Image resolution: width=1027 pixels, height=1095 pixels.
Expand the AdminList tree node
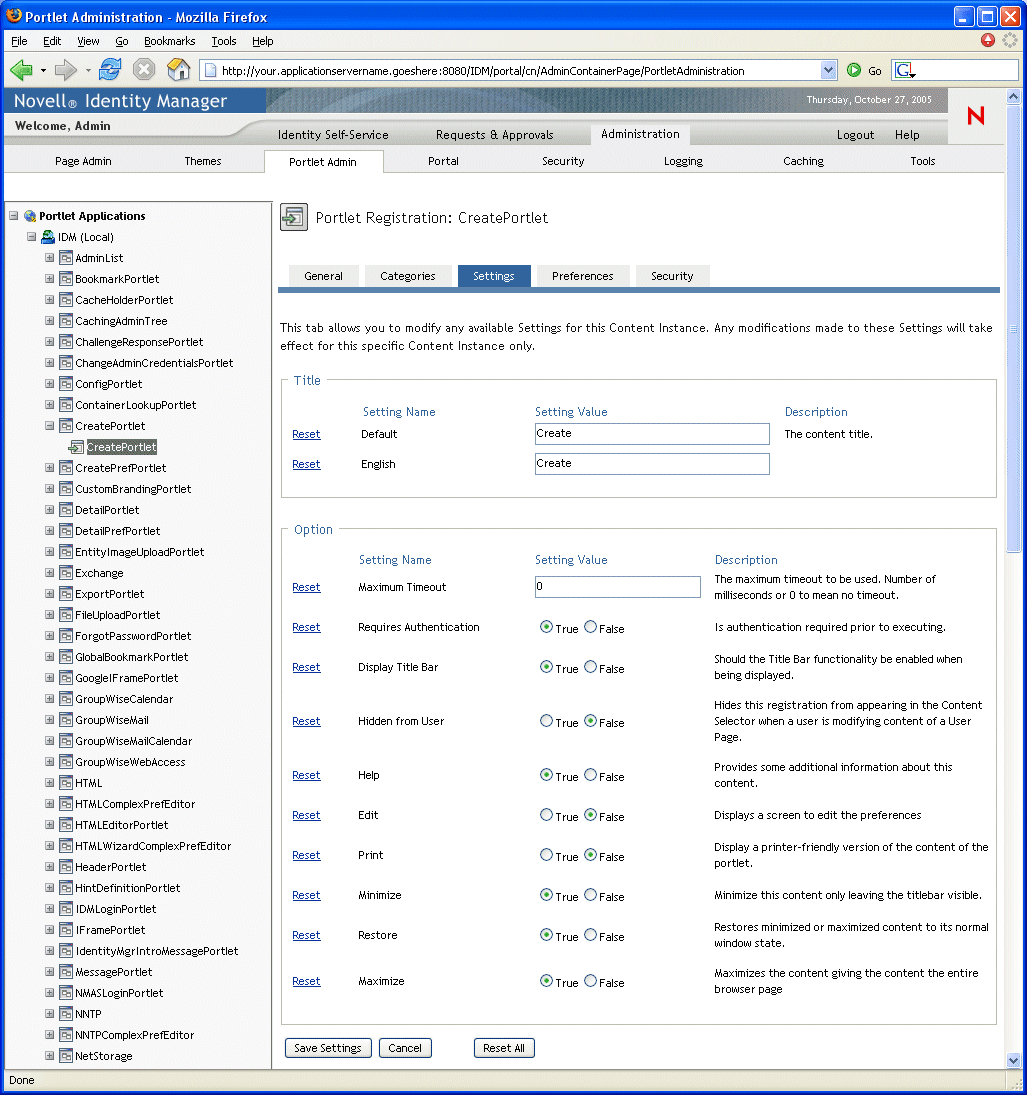coord(50,258)
